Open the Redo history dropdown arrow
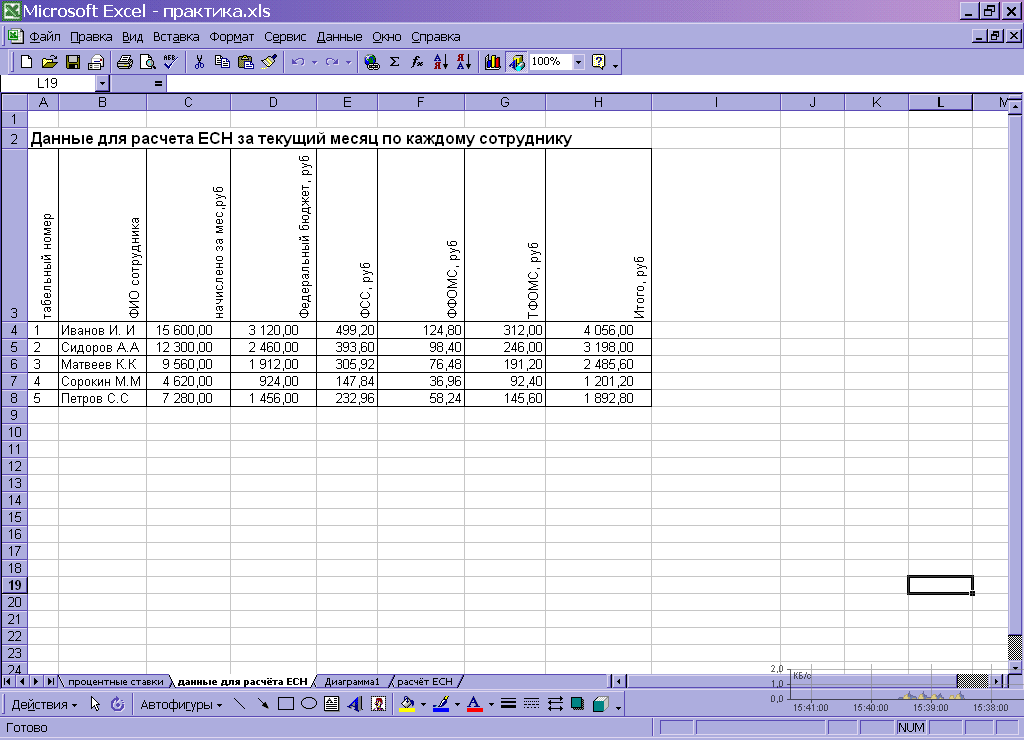 pyautogui.click(x=348, y=63)
